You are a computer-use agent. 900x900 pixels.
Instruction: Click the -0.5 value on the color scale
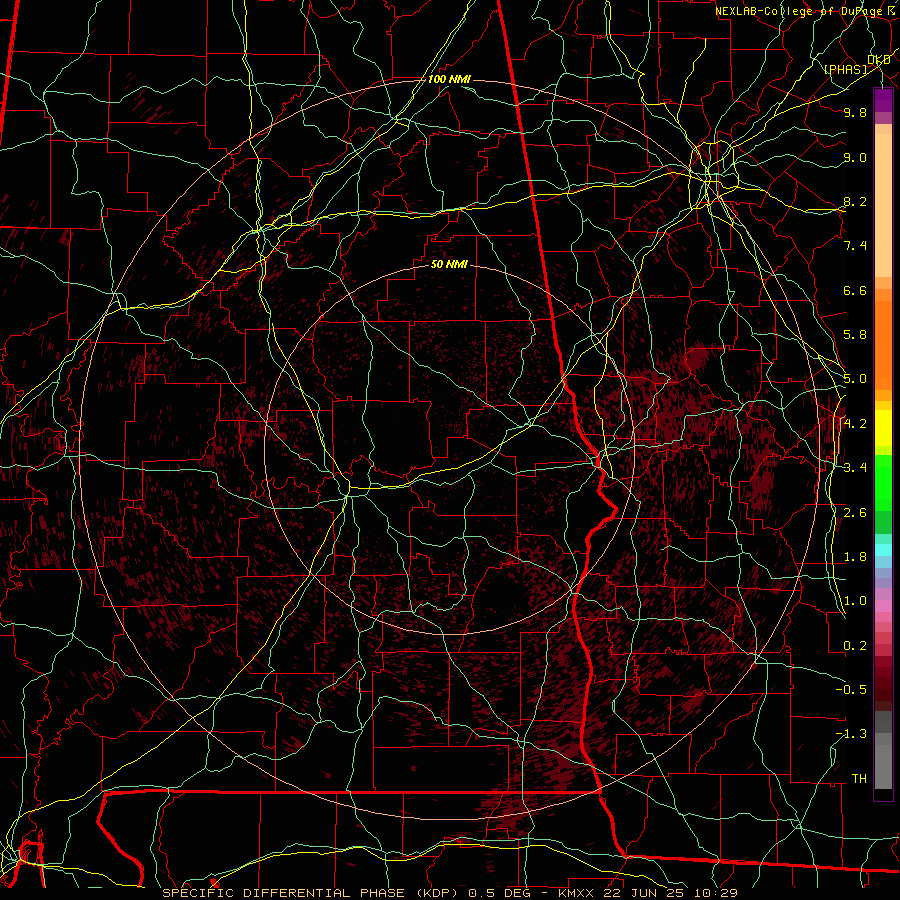[851, 690]
